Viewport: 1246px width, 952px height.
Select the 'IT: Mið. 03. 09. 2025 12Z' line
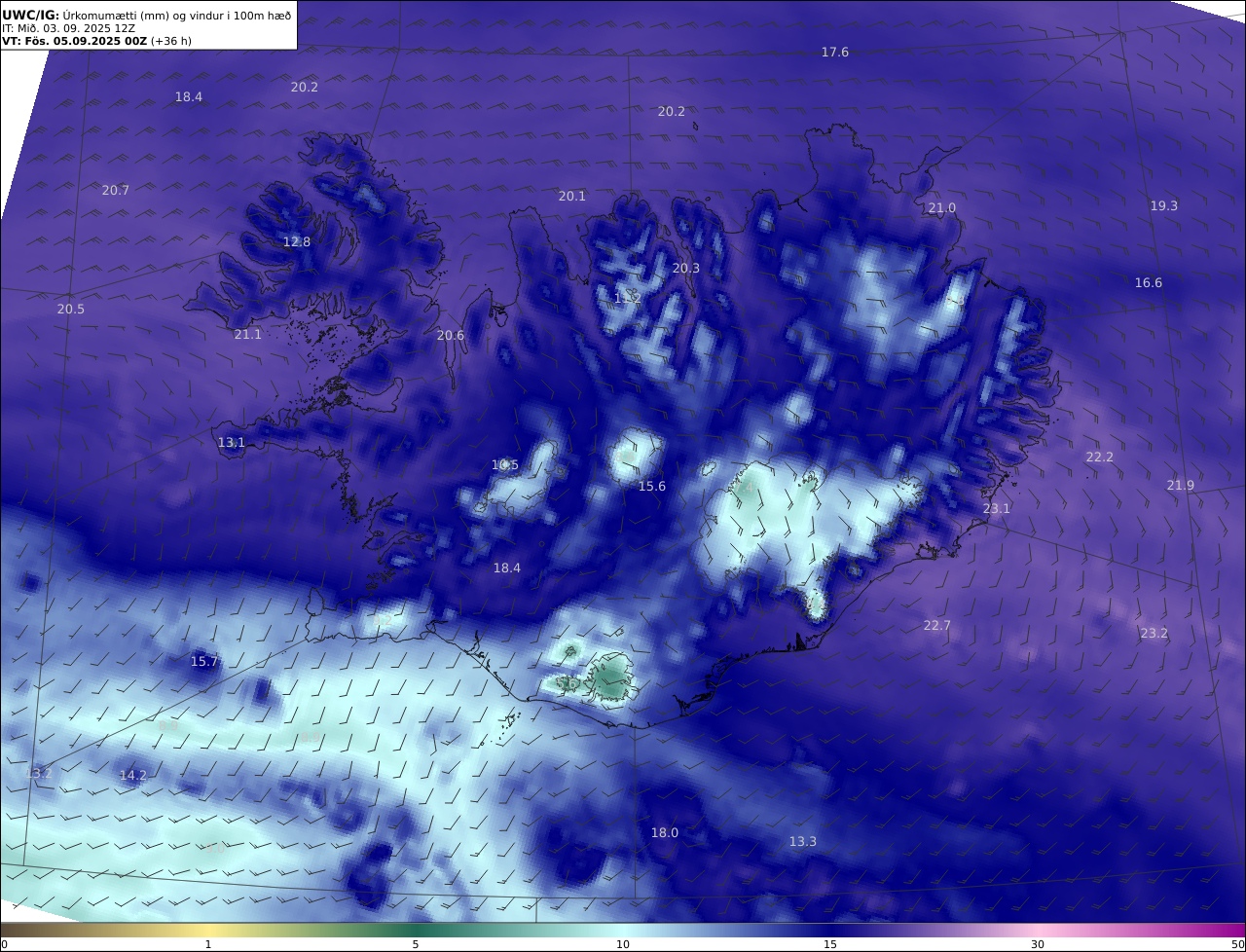point(68,28)
